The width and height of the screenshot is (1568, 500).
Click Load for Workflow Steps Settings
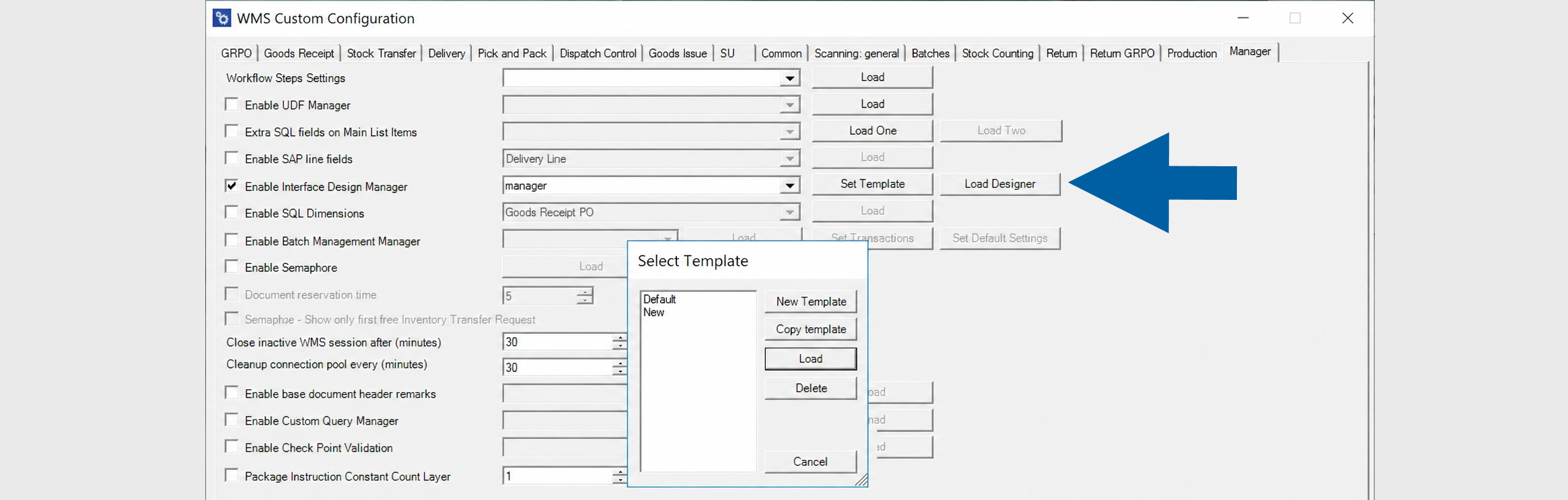pos(872,77)
